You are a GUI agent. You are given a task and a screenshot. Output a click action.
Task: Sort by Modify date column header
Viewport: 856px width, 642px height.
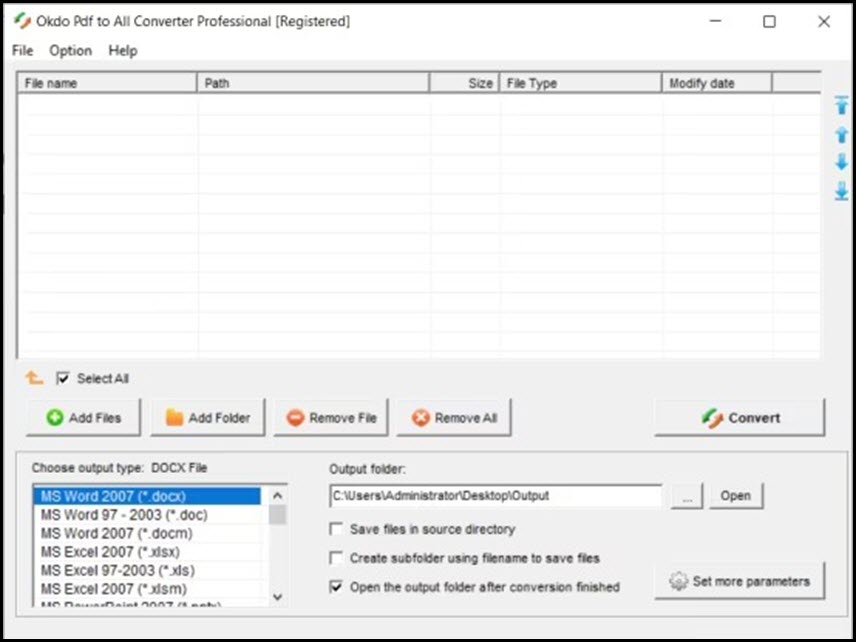click(x=717, y=83)
